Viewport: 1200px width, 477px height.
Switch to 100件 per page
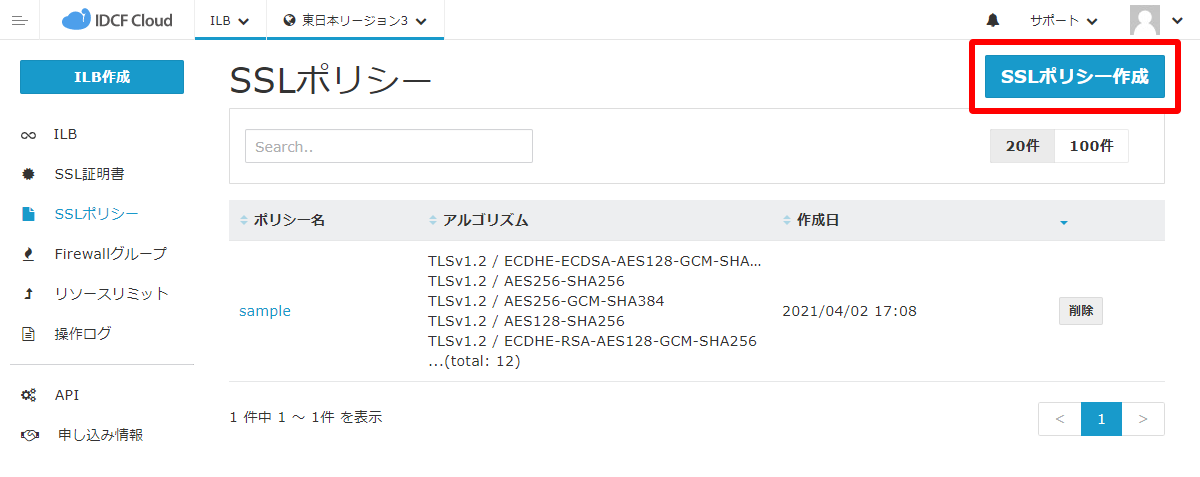(1091, 146)
